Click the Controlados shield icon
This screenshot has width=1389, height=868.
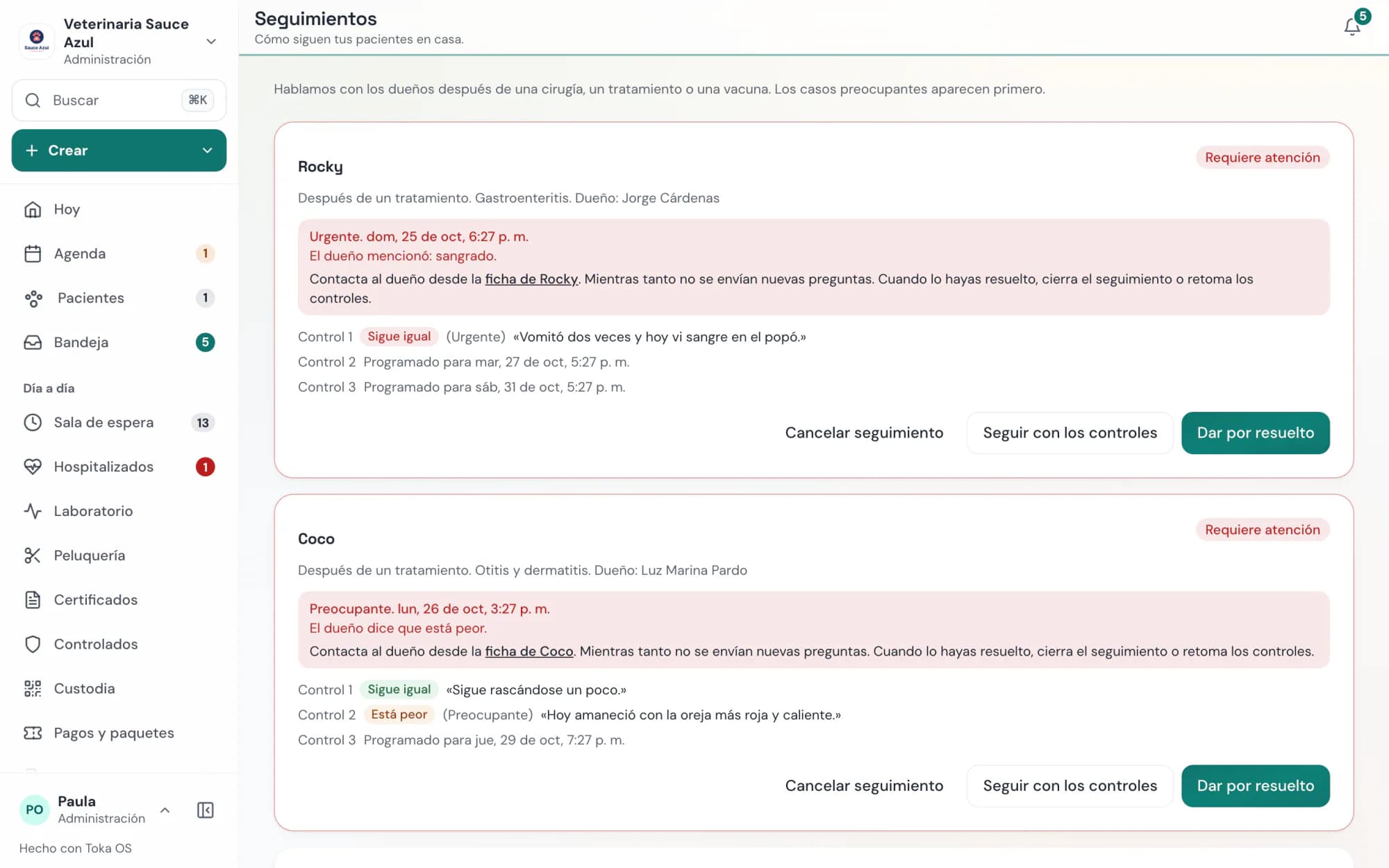tap(33, 644)
